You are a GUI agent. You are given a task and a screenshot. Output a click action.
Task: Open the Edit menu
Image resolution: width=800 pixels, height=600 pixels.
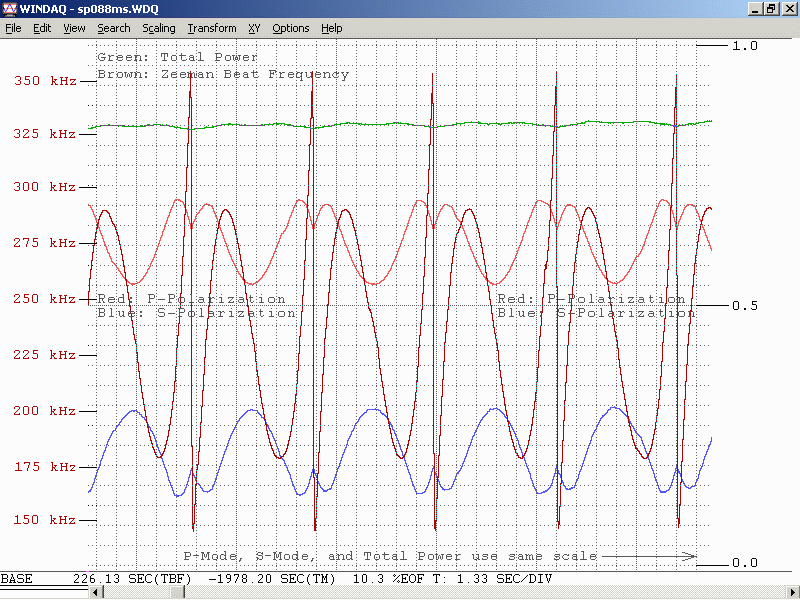tap(42, 28)
